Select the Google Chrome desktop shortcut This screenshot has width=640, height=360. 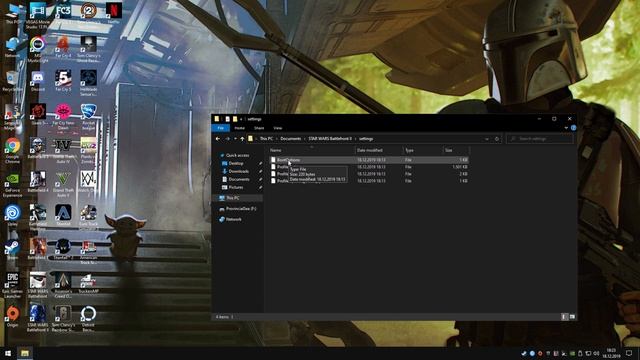12,150
